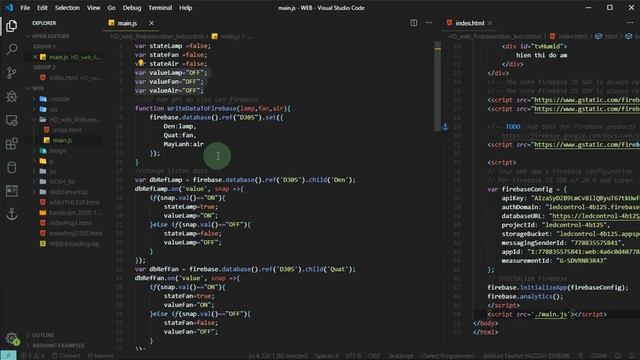Open the File menu
The height and width of the screenshot is (360, 640).
(25, 8)
